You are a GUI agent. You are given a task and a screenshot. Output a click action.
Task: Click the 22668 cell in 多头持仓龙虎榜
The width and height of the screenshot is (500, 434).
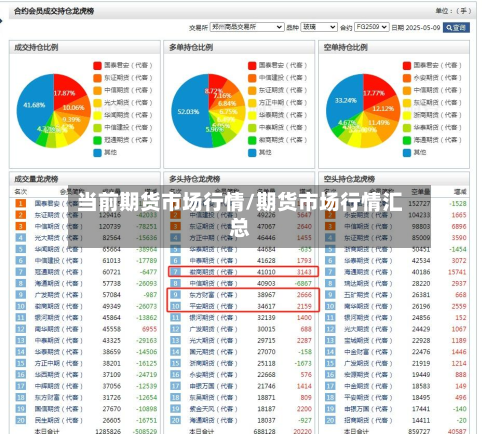coord(266,375)
